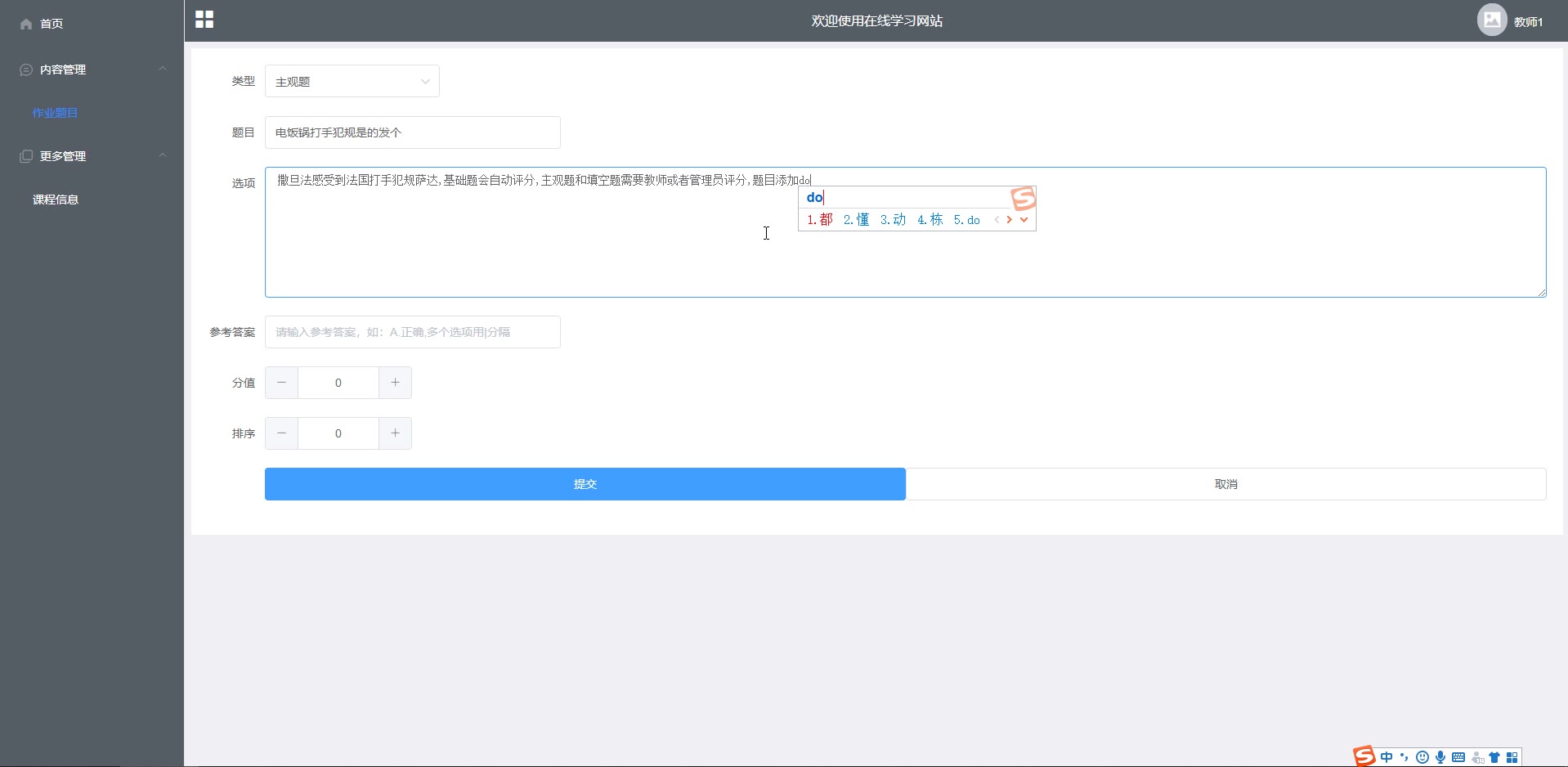Click the Sogou logo in candidate popup

click(1023, 199)
